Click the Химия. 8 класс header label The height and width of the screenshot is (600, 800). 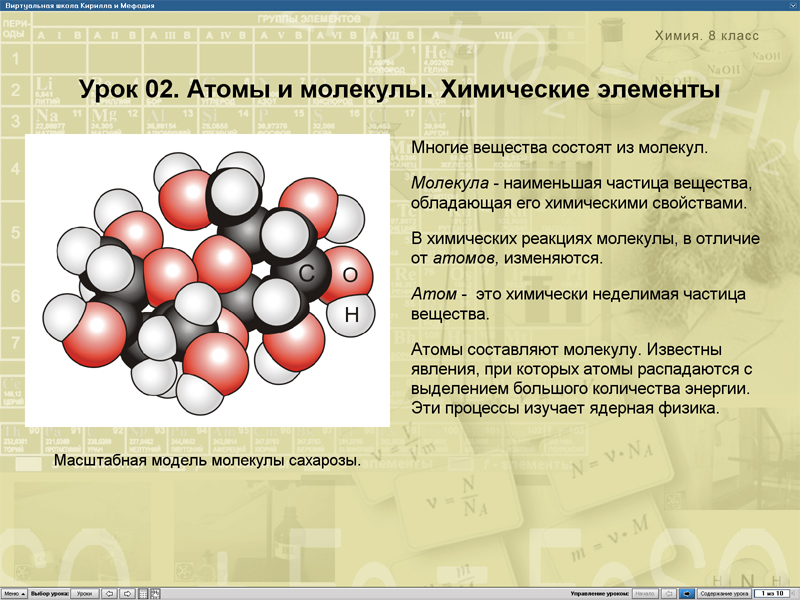pos(706,36)
